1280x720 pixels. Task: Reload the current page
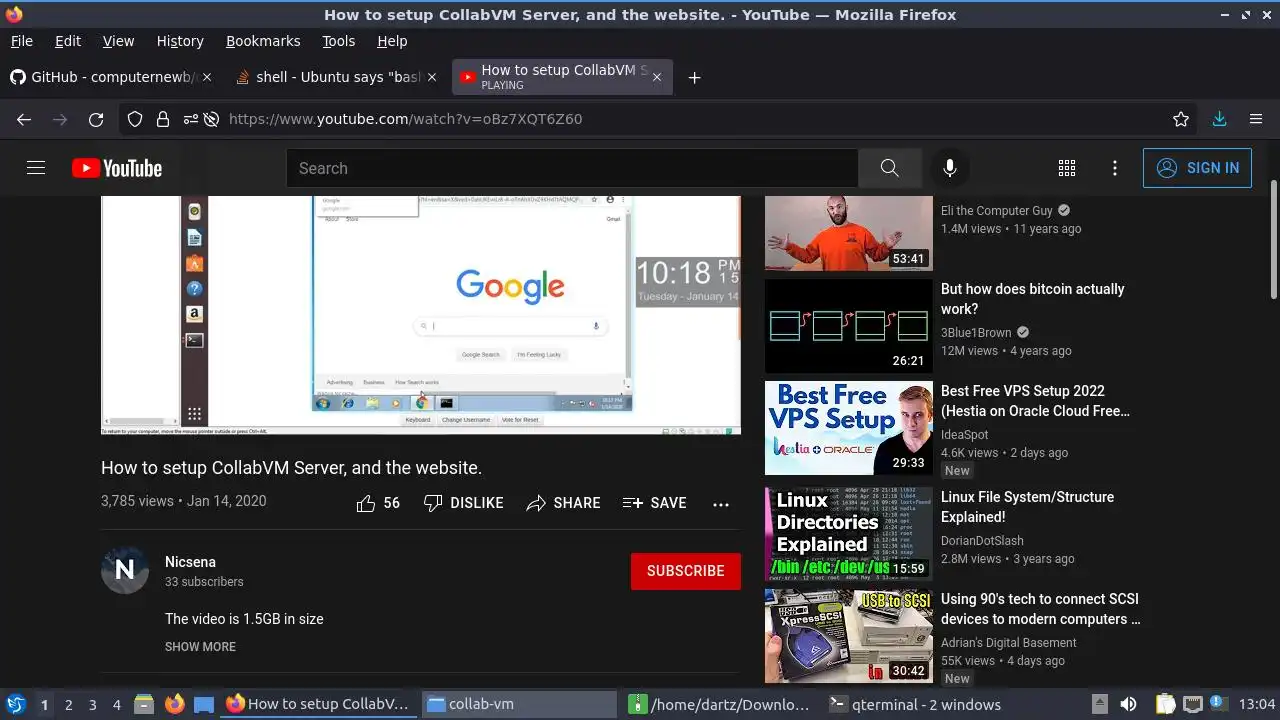coord(96,119)
